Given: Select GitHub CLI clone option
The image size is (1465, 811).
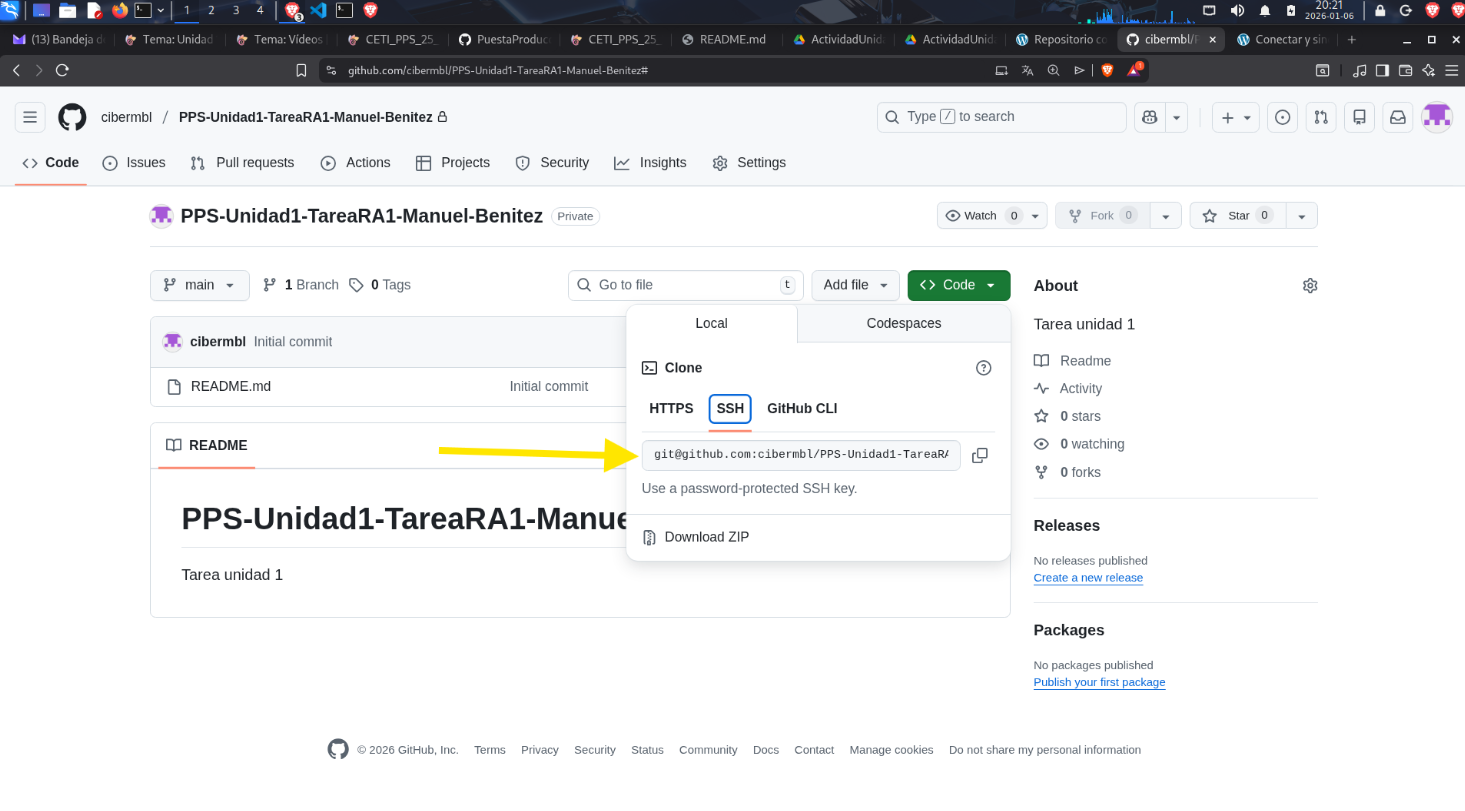Looking at the screenshot, I should click(802, 408).
